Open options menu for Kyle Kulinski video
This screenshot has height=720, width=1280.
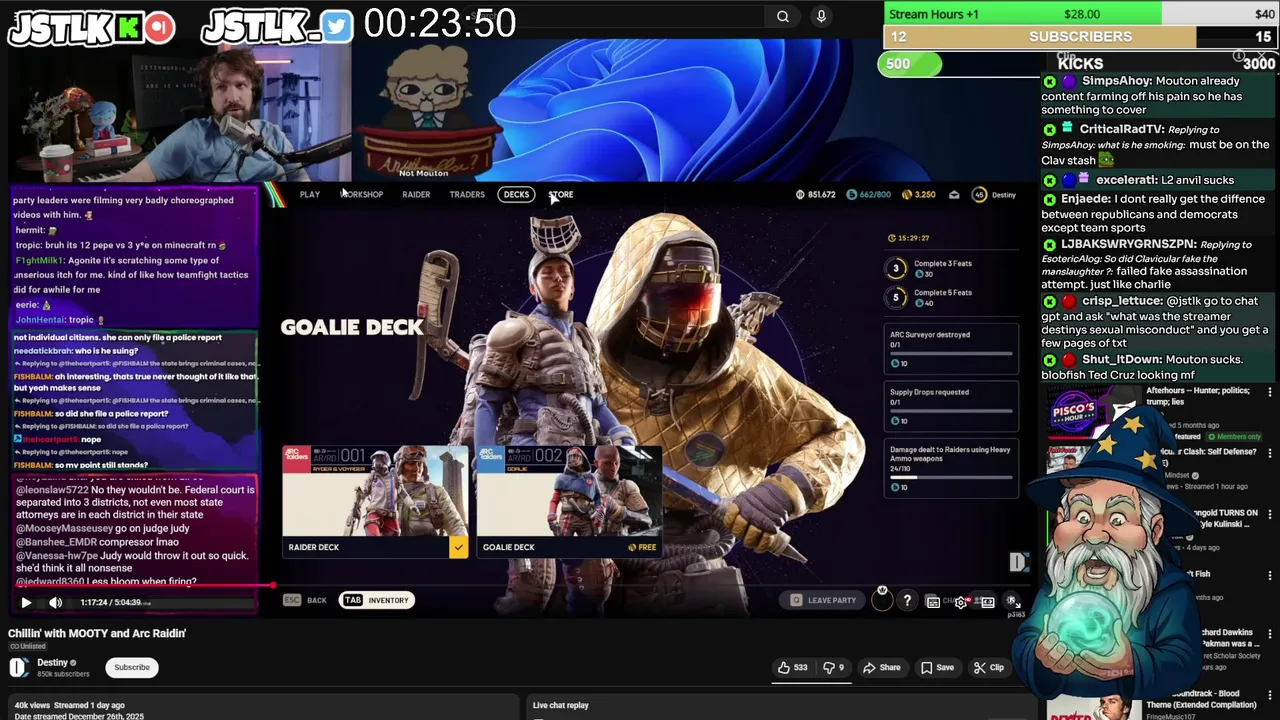pos(1270,514)
